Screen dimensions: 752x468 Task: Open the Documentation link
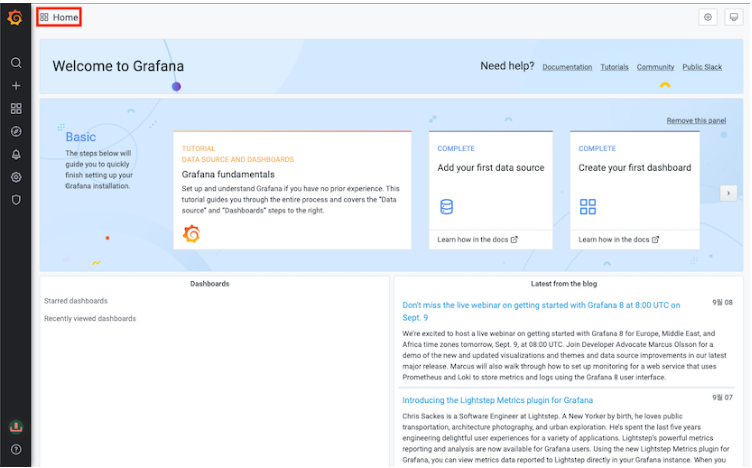pos(567,67)
